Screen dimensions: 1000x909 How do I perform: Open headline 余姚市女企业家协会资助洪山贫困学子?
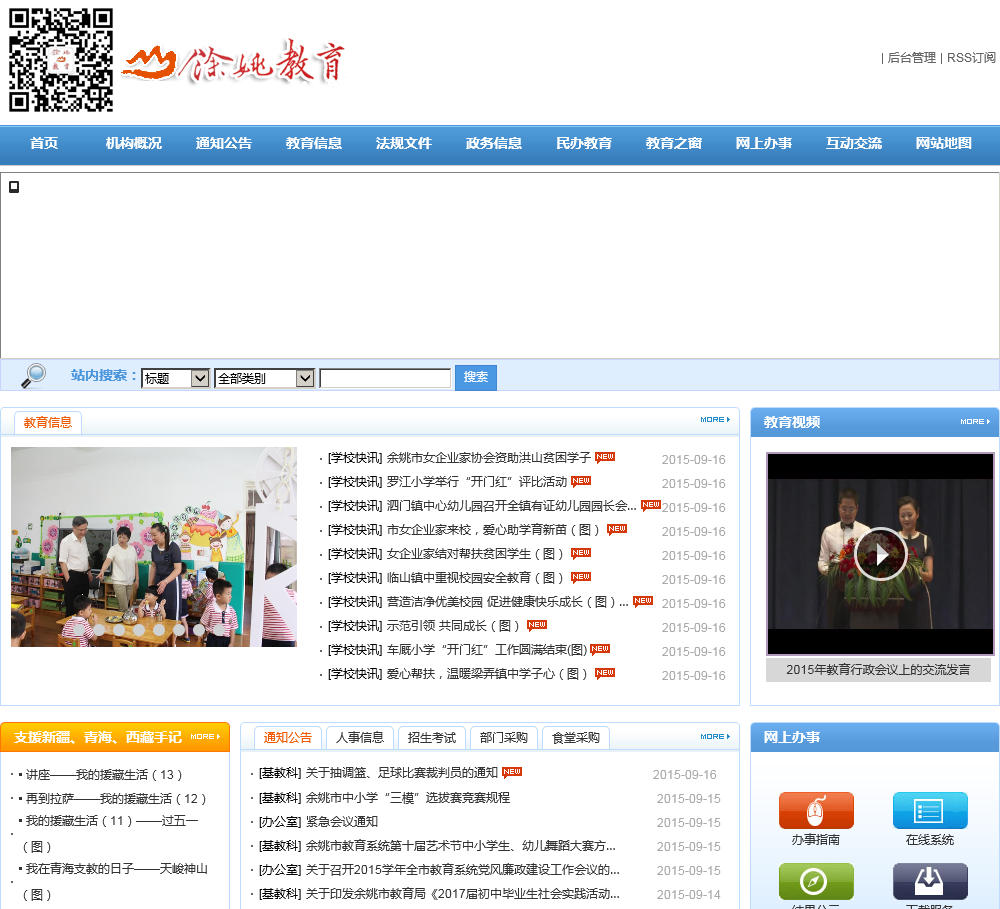[489, 458]
